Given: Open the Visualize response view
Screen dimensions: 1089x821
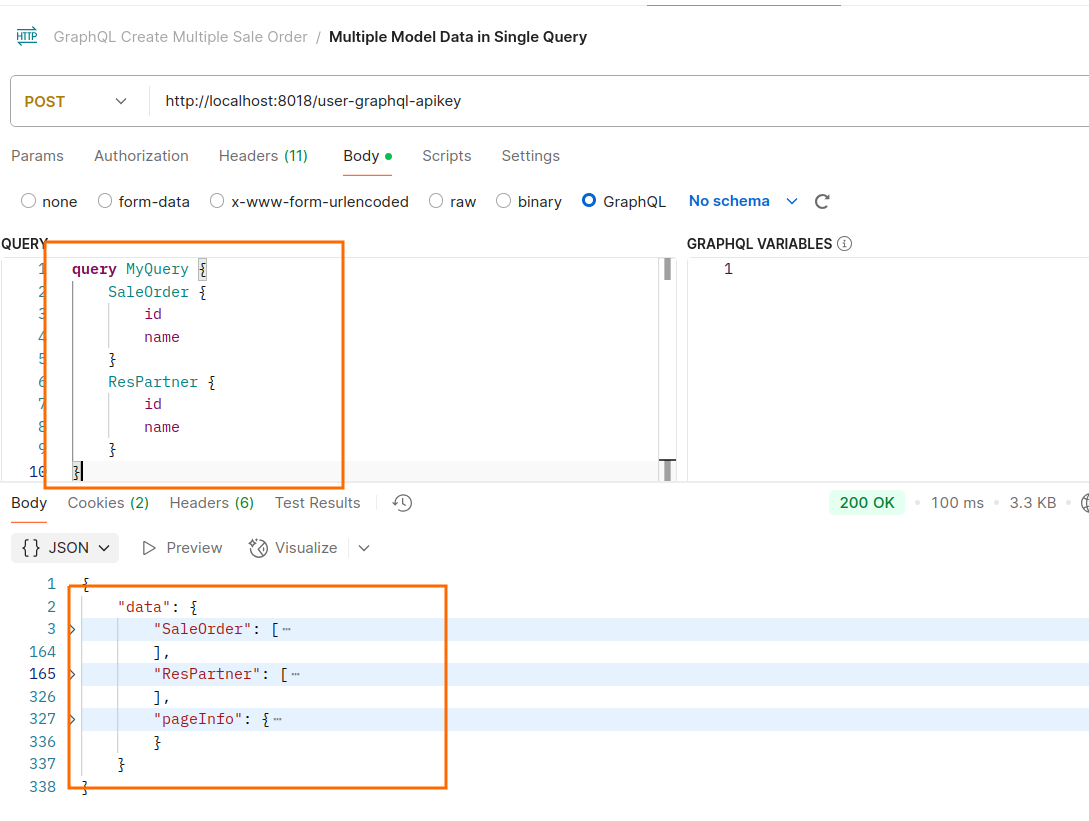Looking at the screenshot, I should click(x=292, y=548).
